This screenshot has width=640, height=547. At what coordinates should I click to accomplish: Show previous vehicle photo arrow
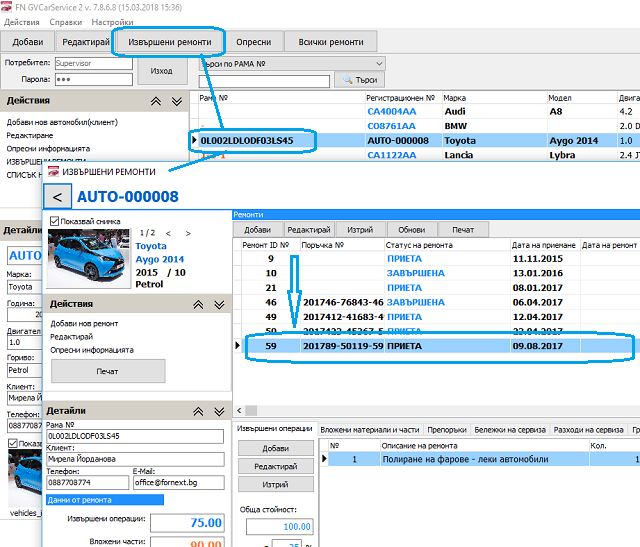coord(168,233)
